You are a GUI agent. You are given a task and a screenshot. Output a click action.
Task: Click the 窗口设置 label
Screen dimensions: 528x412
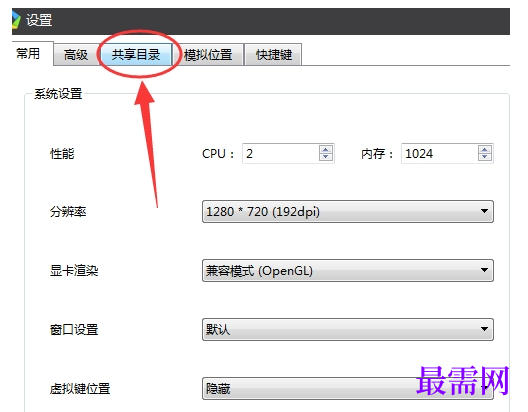[x=74, y=330]
